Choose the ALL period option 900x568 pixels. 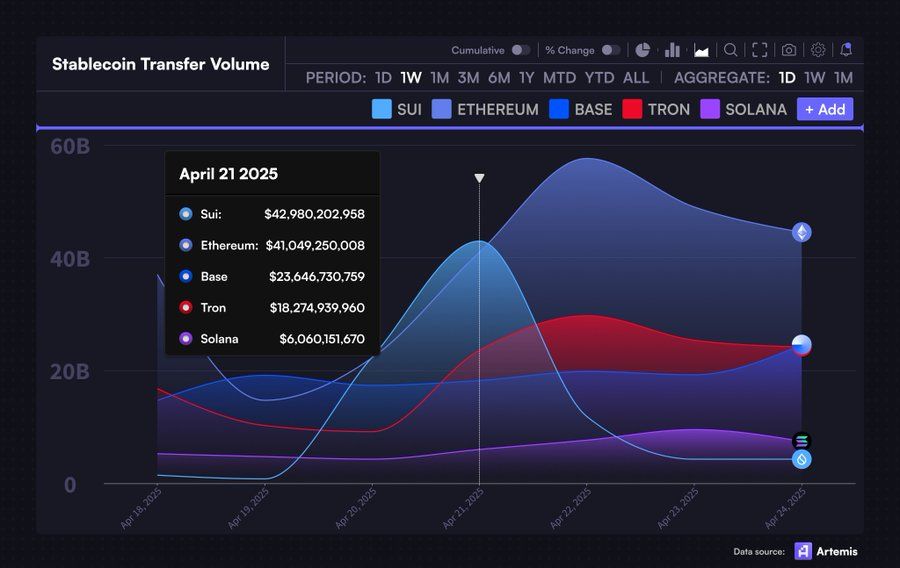pos(636,77)
